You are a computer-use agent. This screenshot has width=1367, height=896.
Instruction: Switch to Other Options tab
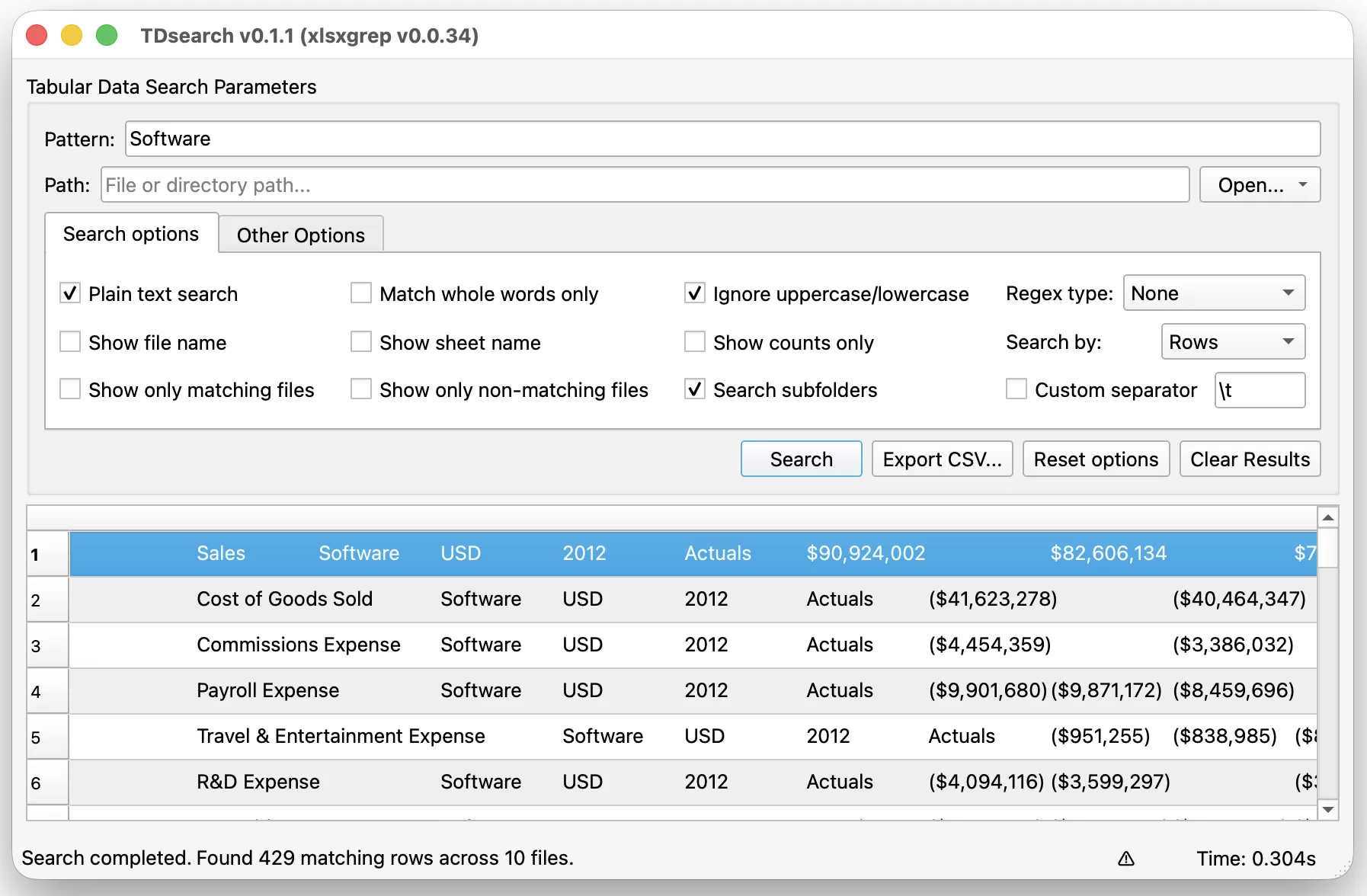301,235
